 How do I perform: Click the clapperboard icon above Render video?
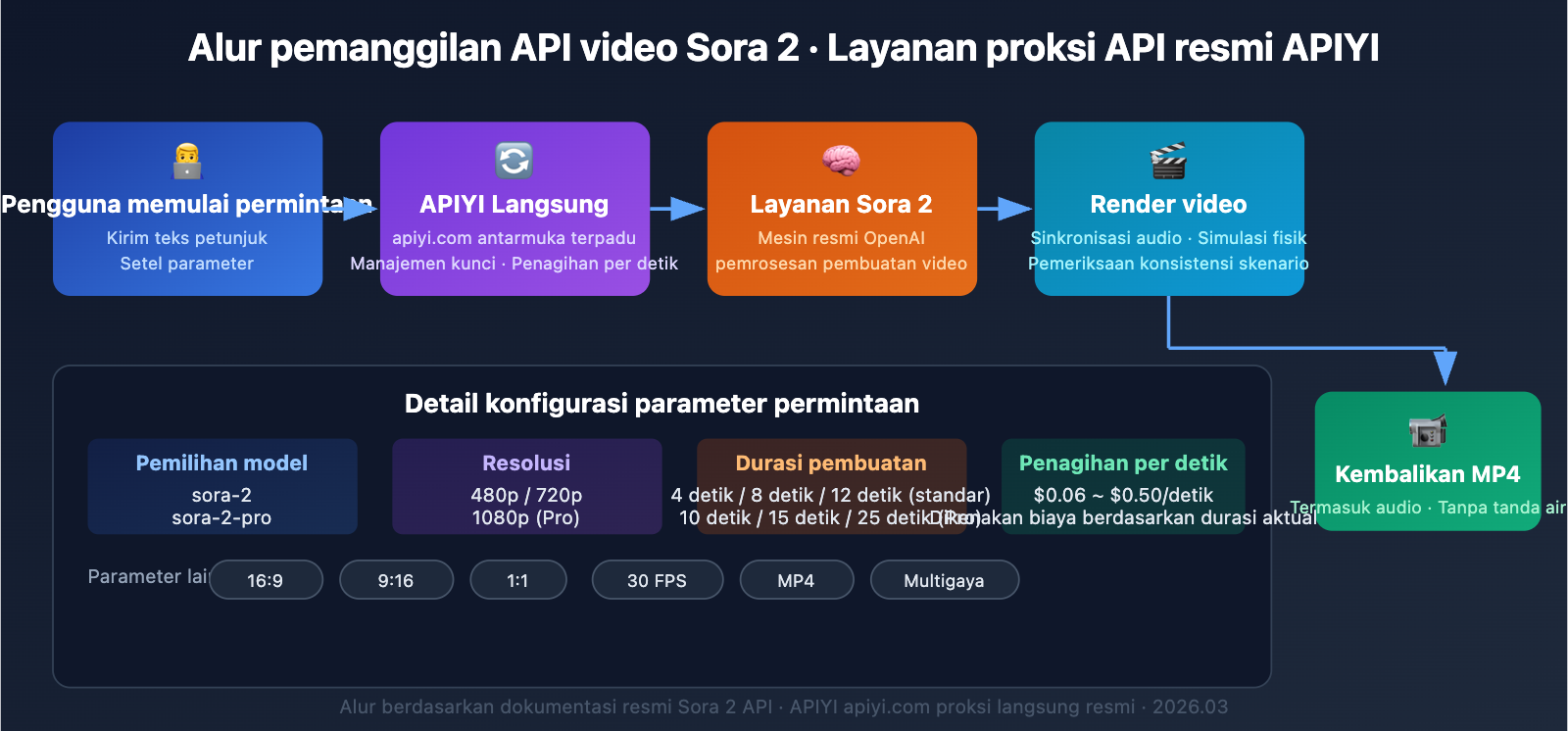[x=1168, y=161]
